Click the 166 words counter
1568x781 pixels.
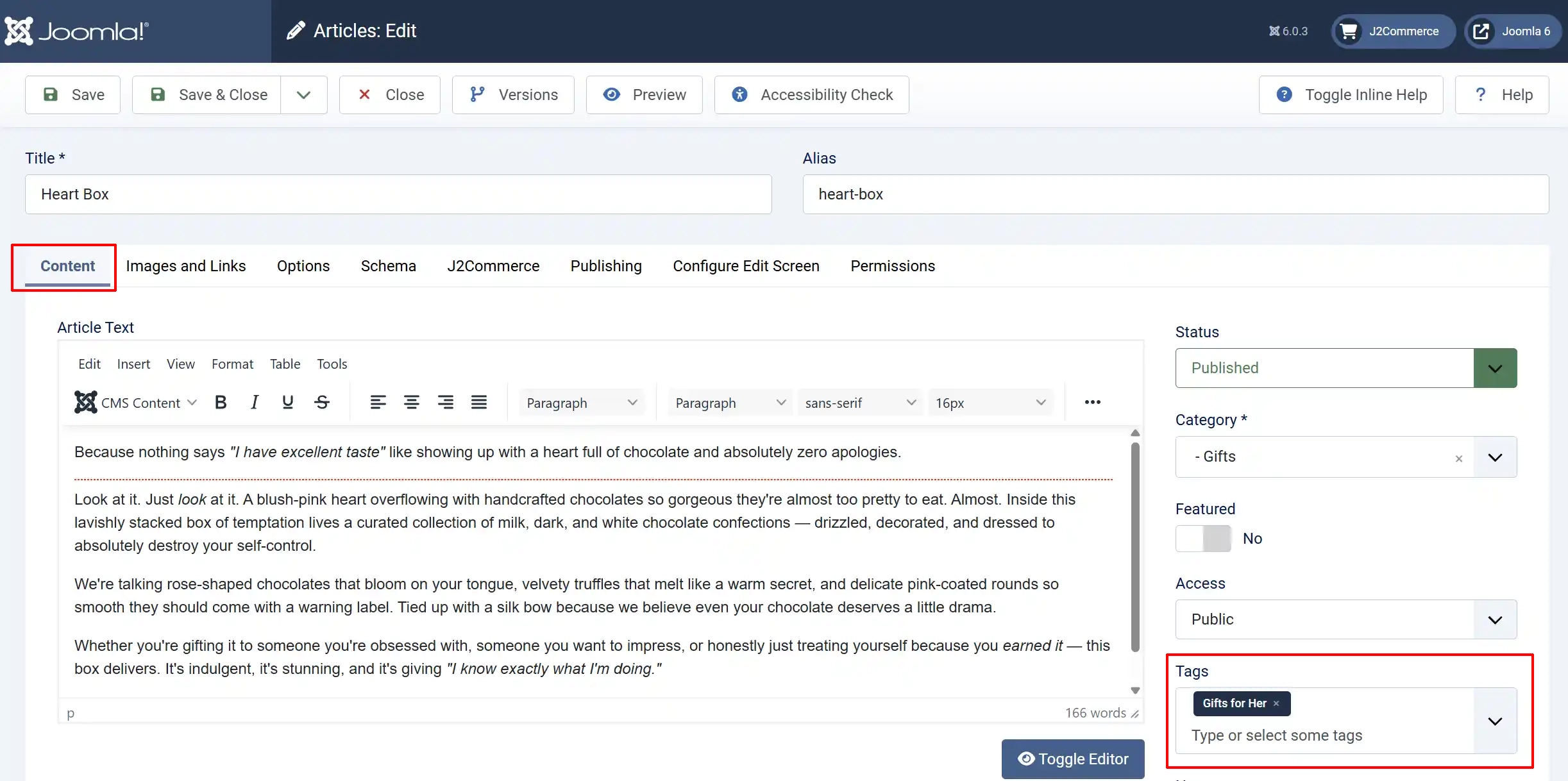click(1095, 713)
